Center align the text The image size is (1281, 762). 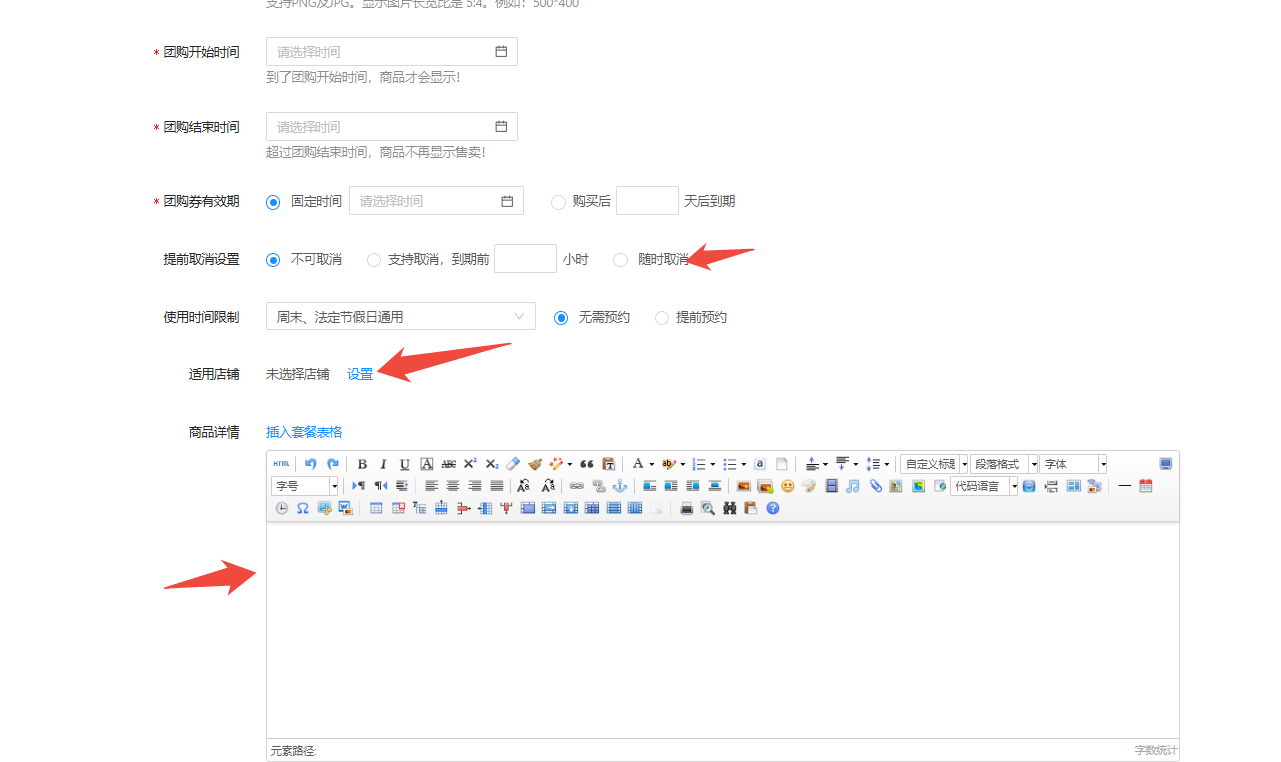(x=453, y=486)
